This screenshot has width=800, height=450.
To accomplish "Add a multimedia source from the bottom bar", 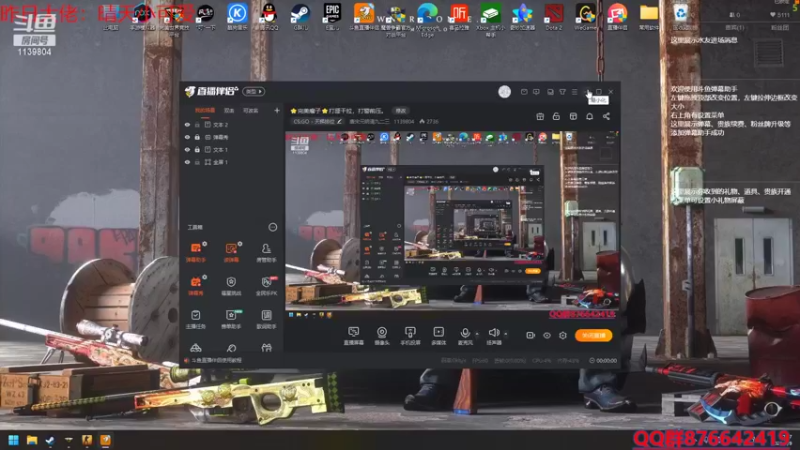I will click(439, 336).
